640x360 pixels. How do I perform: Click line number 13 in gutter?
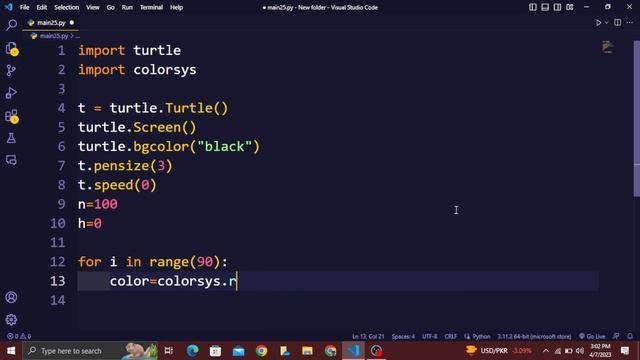(58, 281)
